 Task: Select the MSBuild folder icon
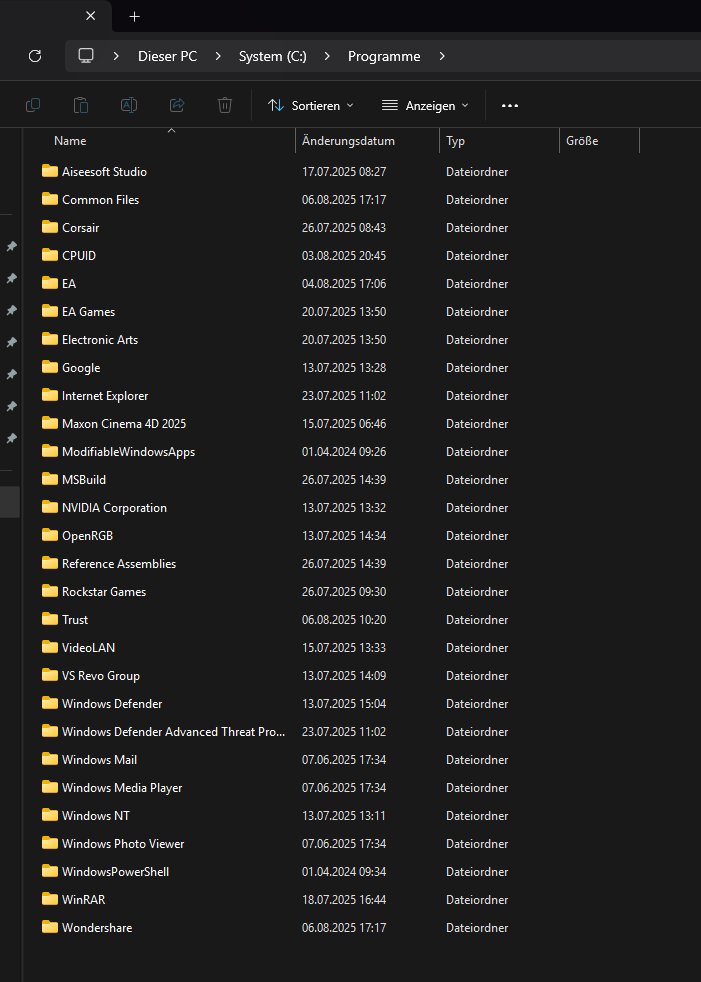(50, 479)
